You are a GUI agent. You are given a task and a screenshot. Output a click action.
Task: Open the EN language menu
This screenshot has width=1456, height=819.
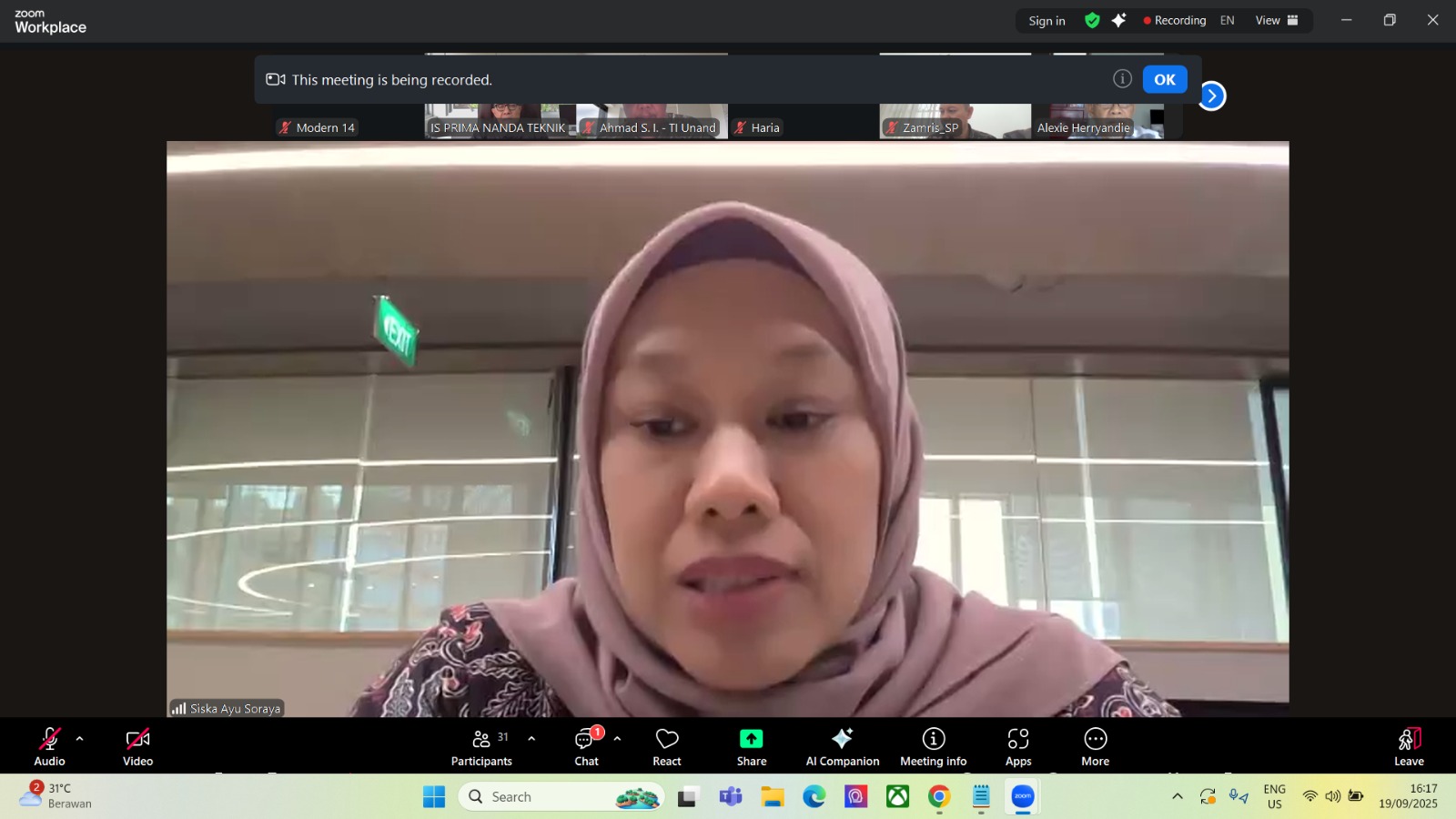[1227, 20]
